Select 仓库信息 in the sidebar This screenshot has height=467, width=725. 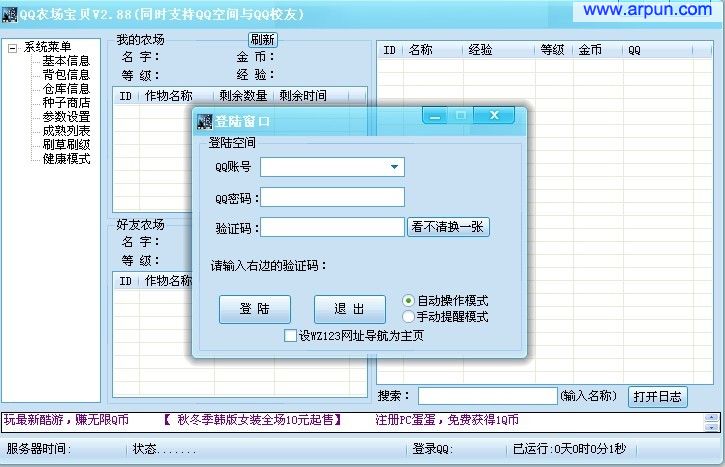click(66, 88)
